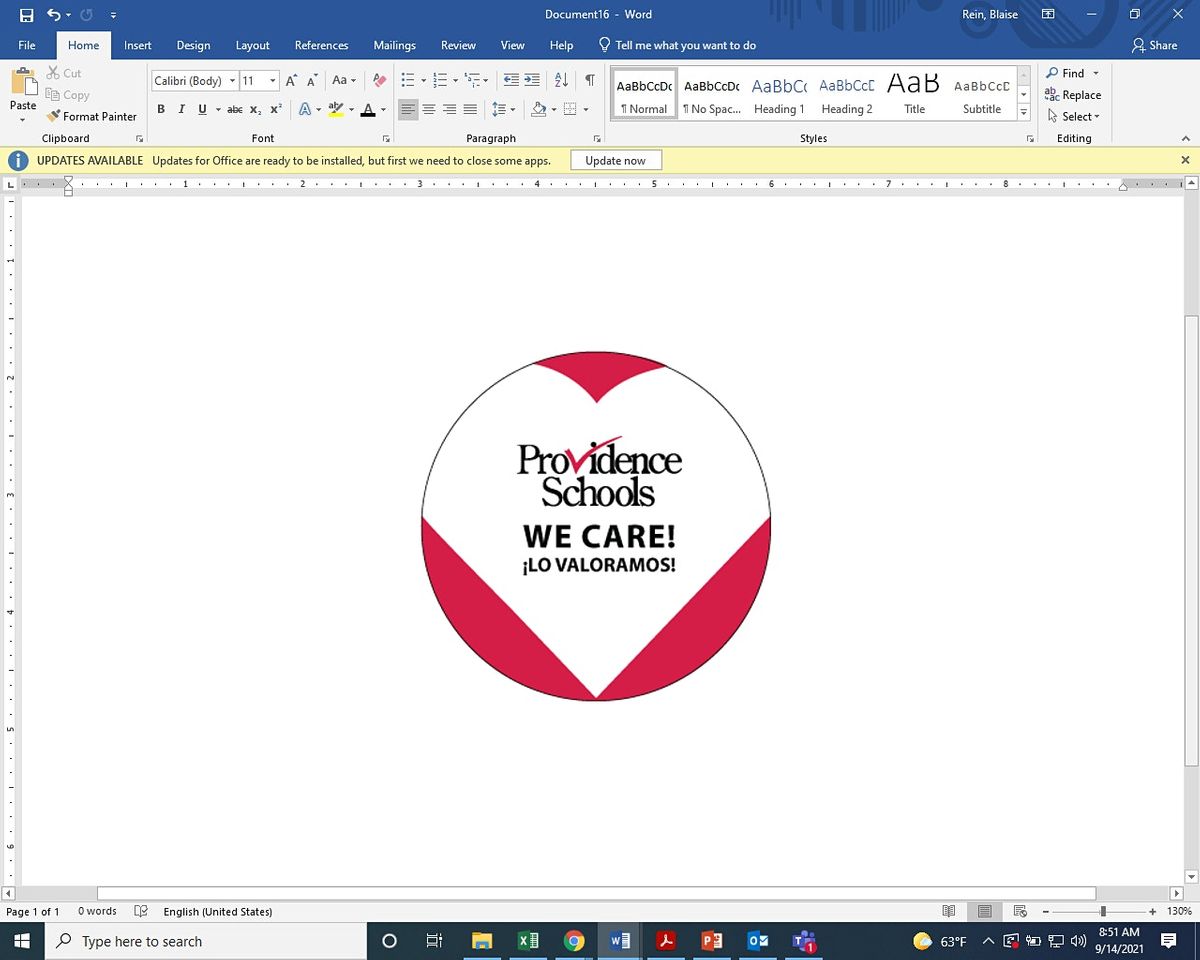Switch to Read Mode view in status bar

point(949,911)
